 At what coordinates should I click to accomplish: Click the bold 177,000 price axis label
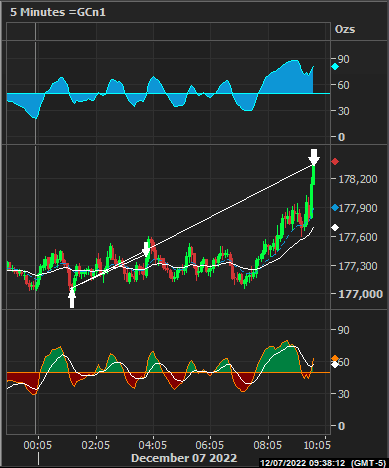(360, 294)
